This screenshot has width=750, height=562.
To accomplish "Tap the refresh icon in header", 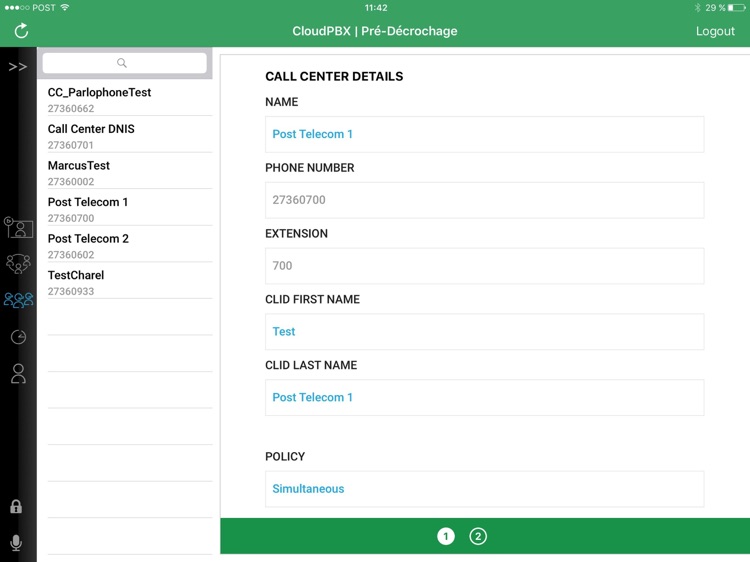I will [21, 31].
